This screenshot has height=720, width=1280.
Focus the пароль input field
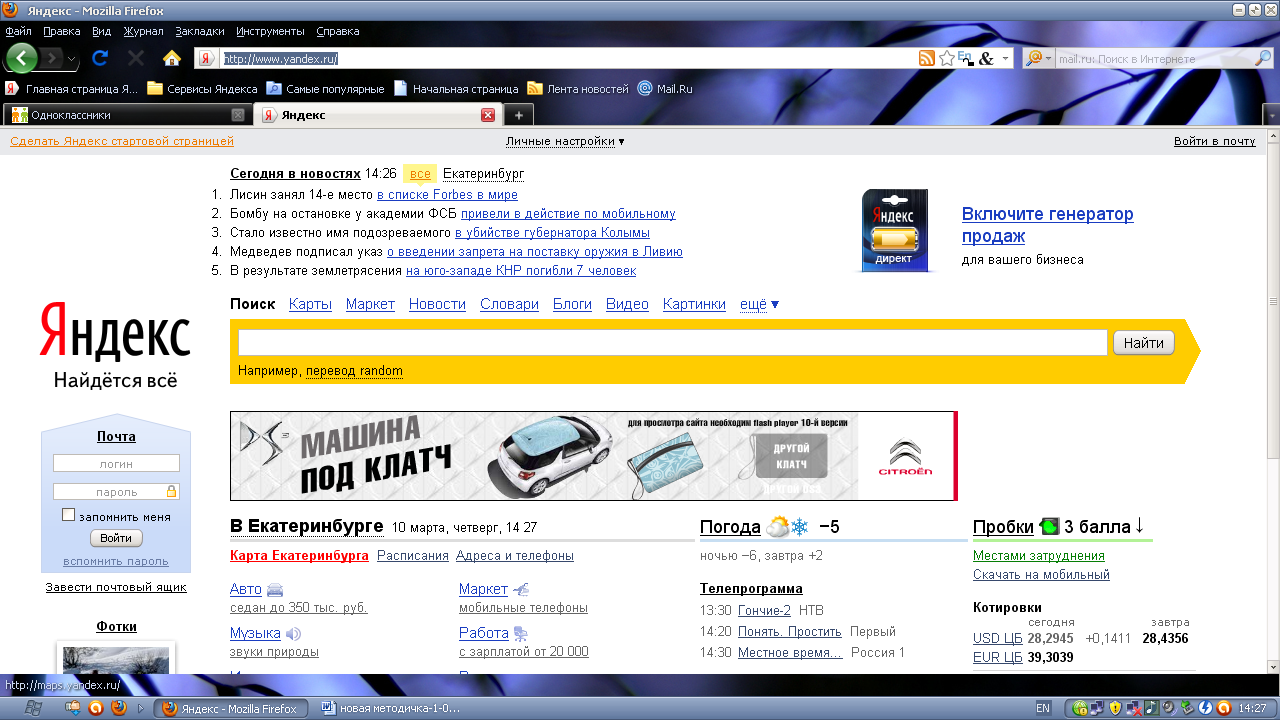(116, 492)
